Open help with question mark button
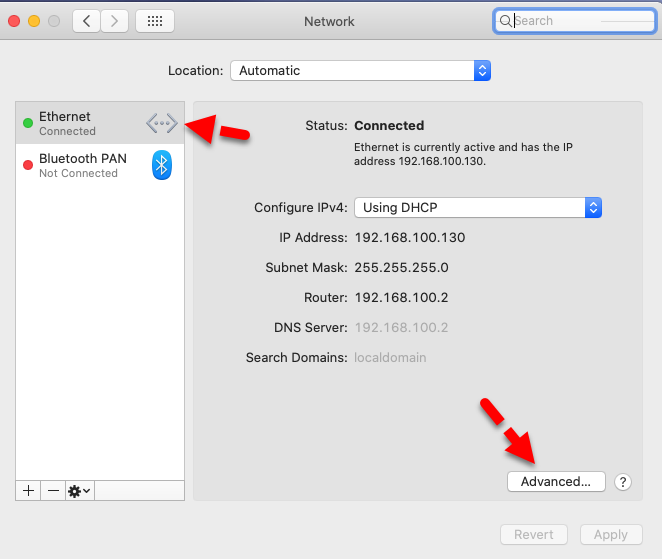This screenshot has height=559, width=662. tap(623, 481)
